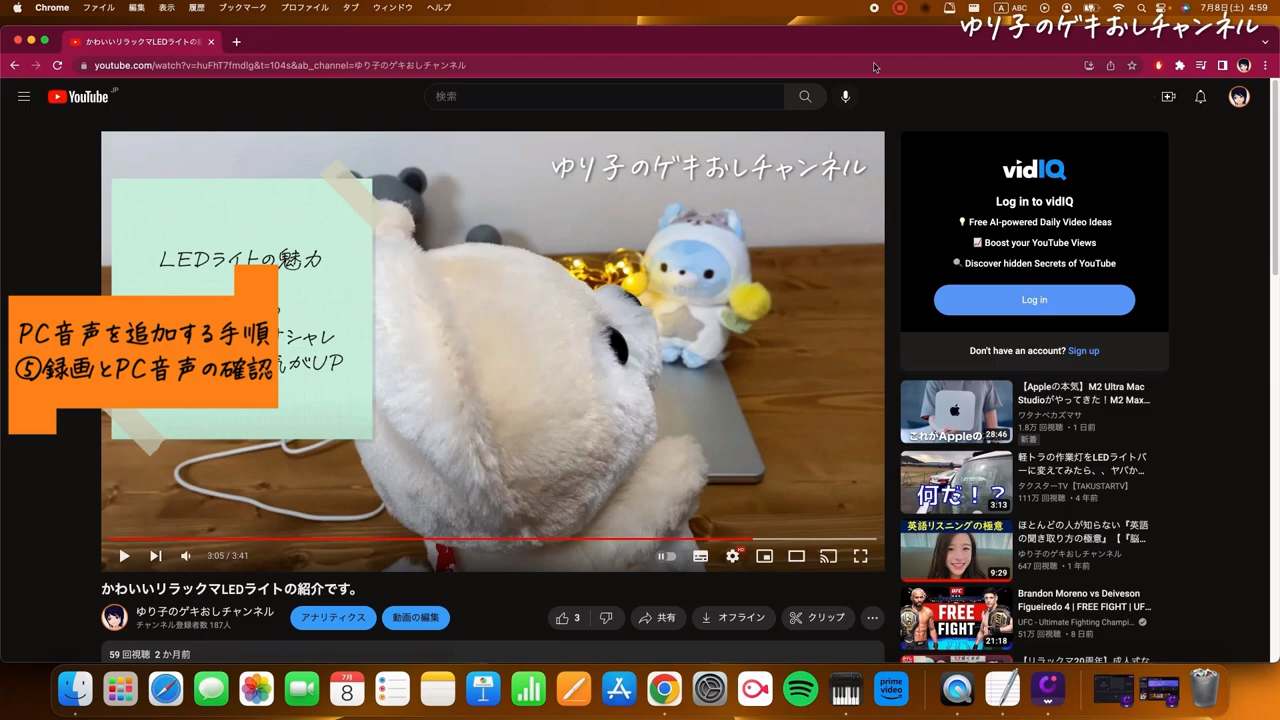The width and height of the screenshot is (1280, 720).
Task: Start voice search with microphone icon
Action: pyautogui.click(x=846, y=96)
